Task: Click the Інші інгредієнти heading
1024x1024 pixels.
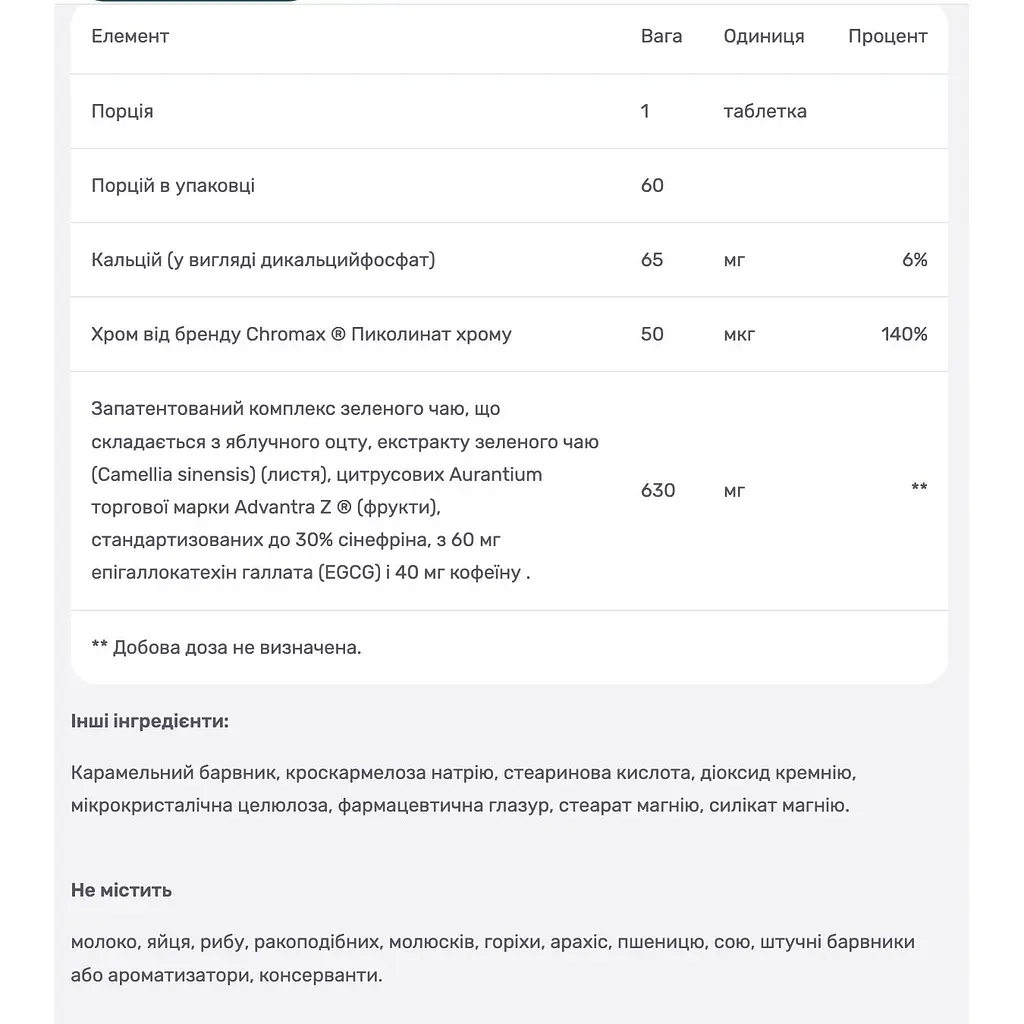Action: pyautogui.click(x=150, y=722)
